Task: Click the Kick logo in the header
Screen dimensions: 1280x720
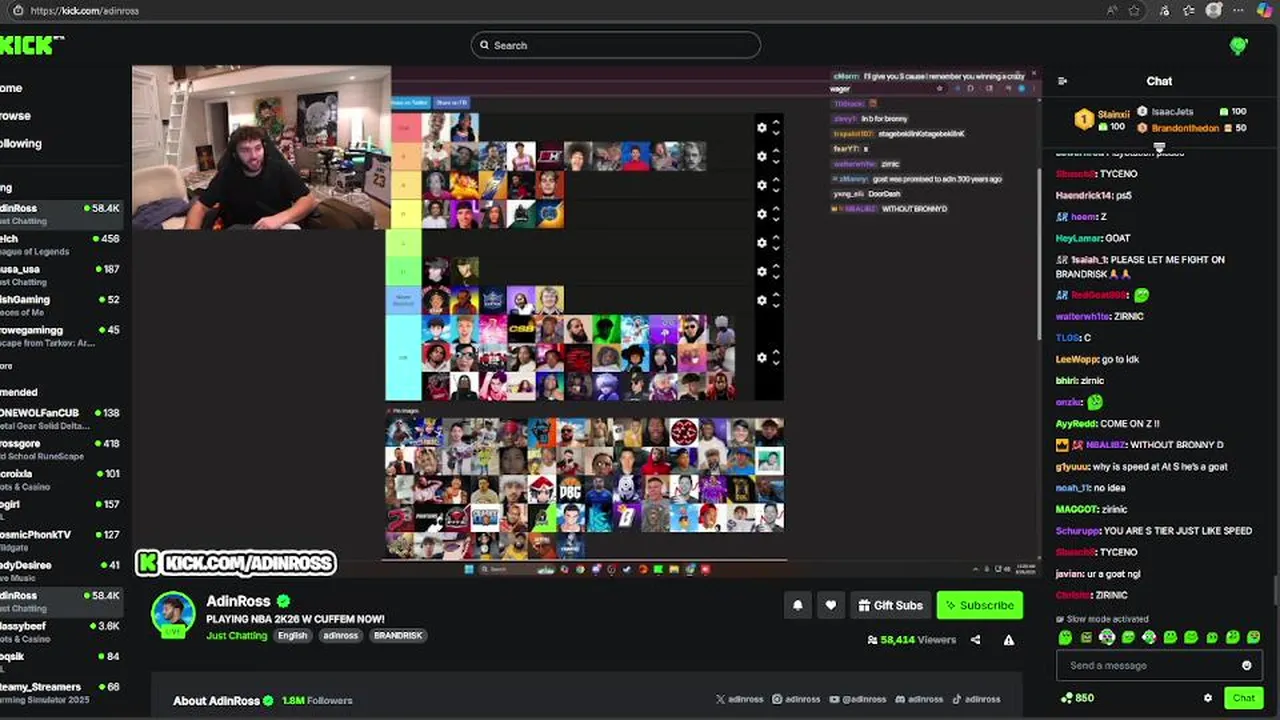Action: point(32,45)
